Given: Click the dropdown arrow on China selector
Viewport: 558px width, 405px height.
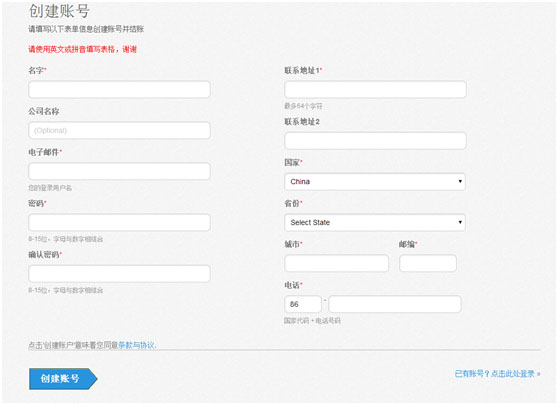Looking at the screenshot, I should [460, 182].
